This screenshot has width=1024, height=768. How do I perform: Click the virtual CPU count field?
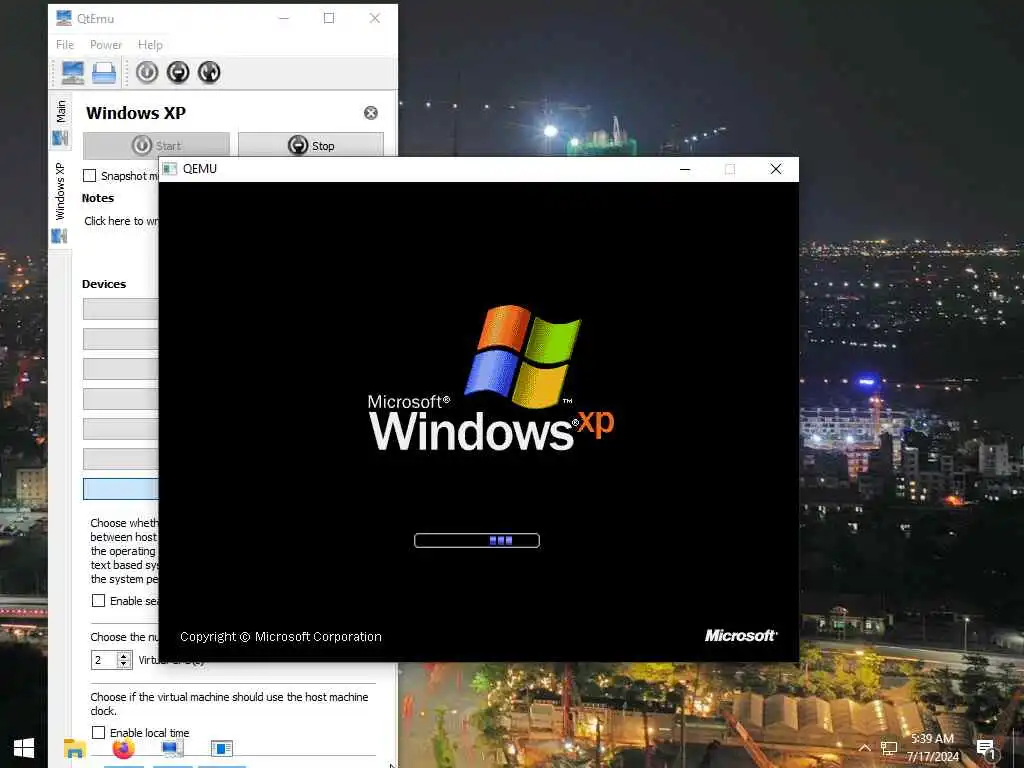click(x=104, y=660)
